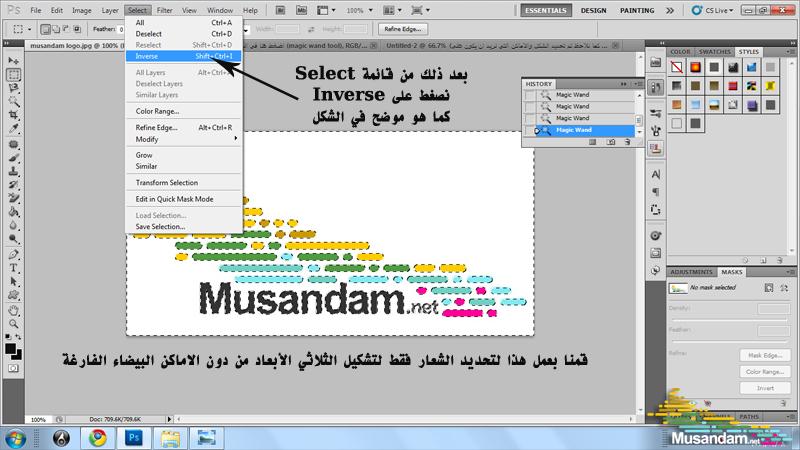The image size is (800, 450).
Task: Open the History panel options menu
Action: click(x=639, y=84)
